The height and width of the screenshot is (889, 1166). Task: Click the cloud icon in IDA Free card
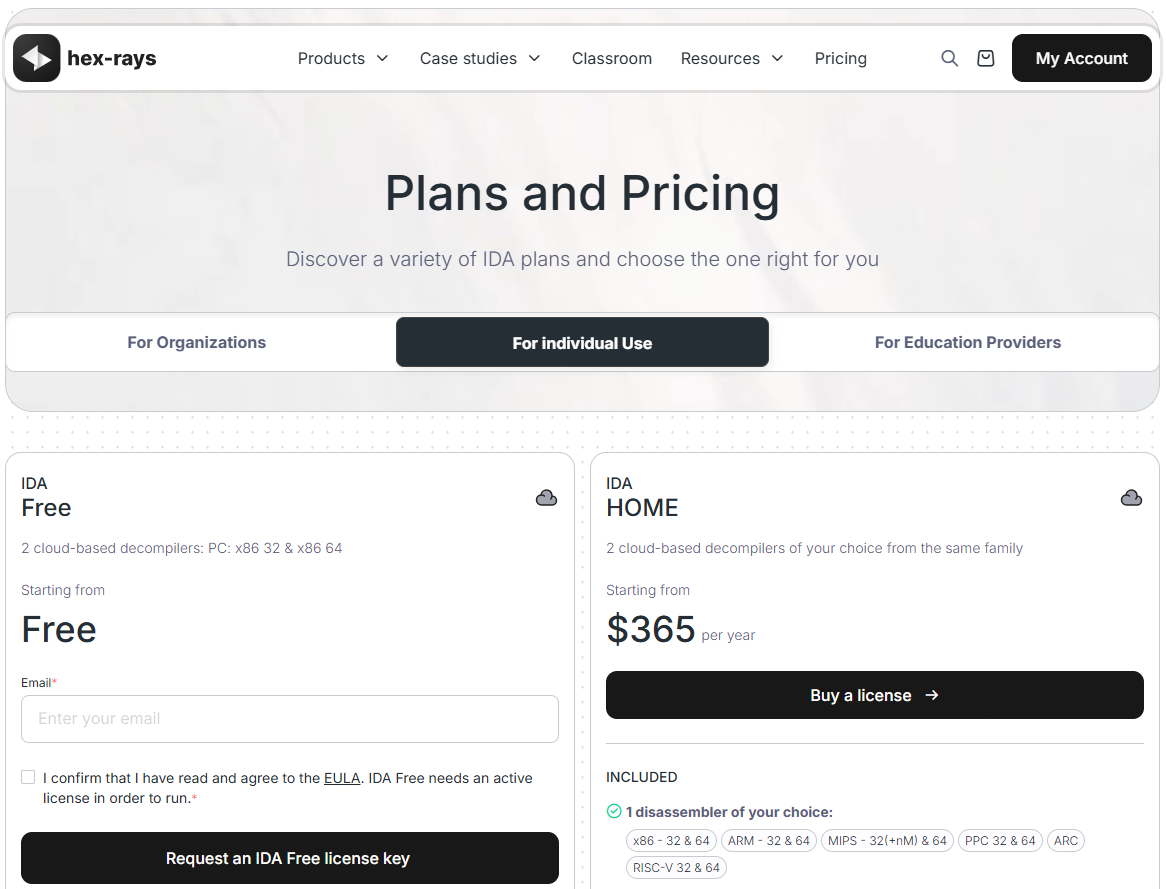pyautogui.click(x=546, y=497)
